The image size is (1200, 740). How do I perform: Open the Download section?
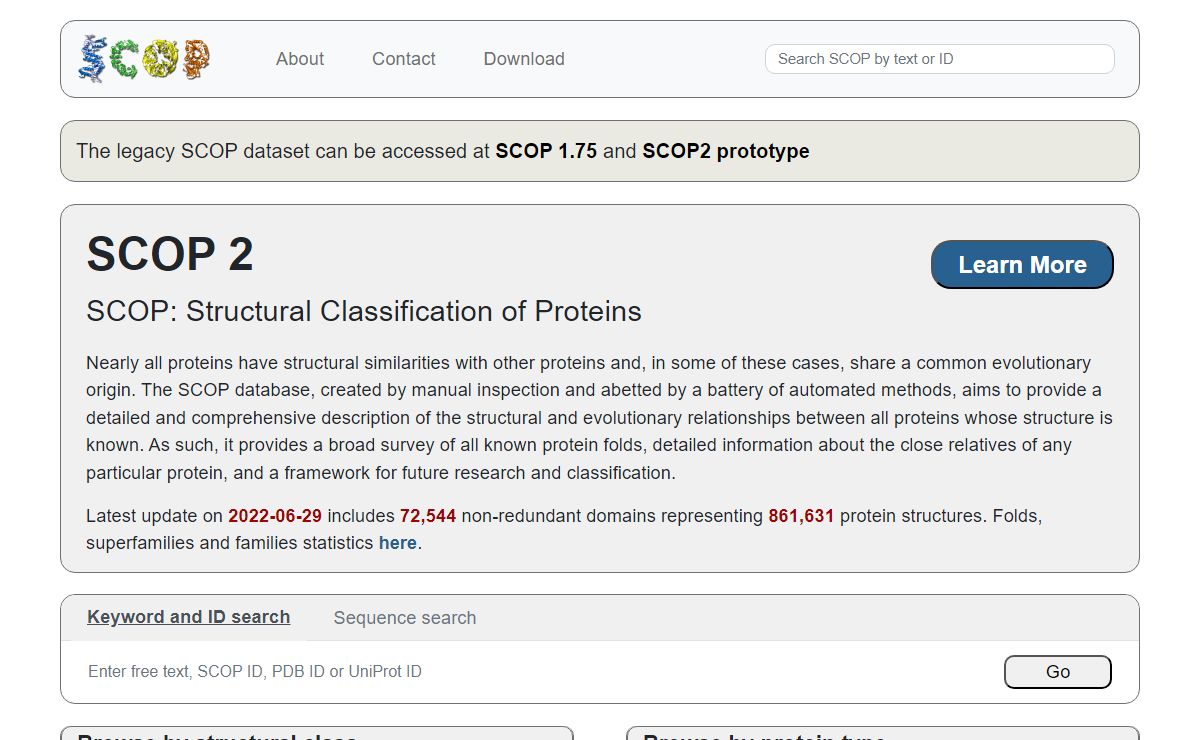coord(524,59)
